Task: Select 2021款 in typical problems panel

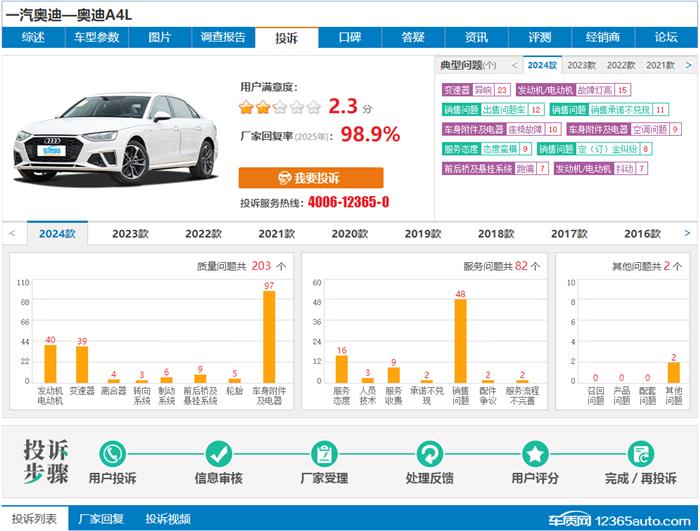Action: [660, 65]
